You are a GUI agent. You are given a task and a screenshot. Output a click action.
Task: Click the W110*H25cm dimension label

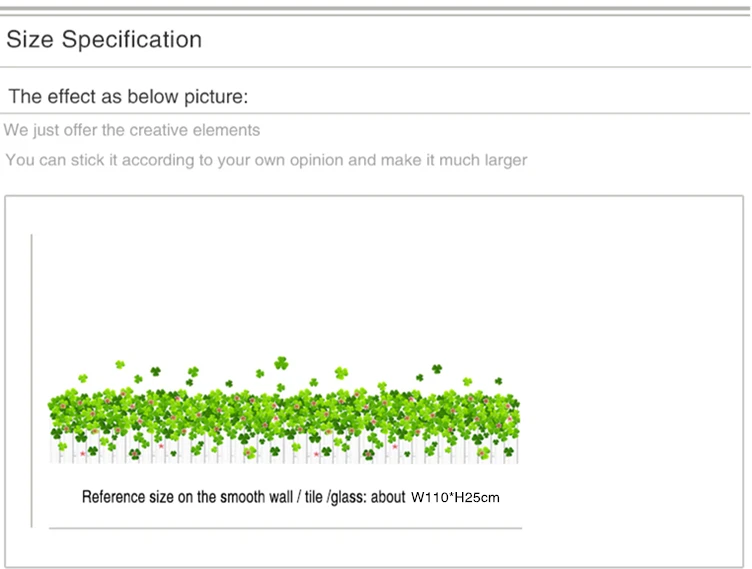coord(455,498)
